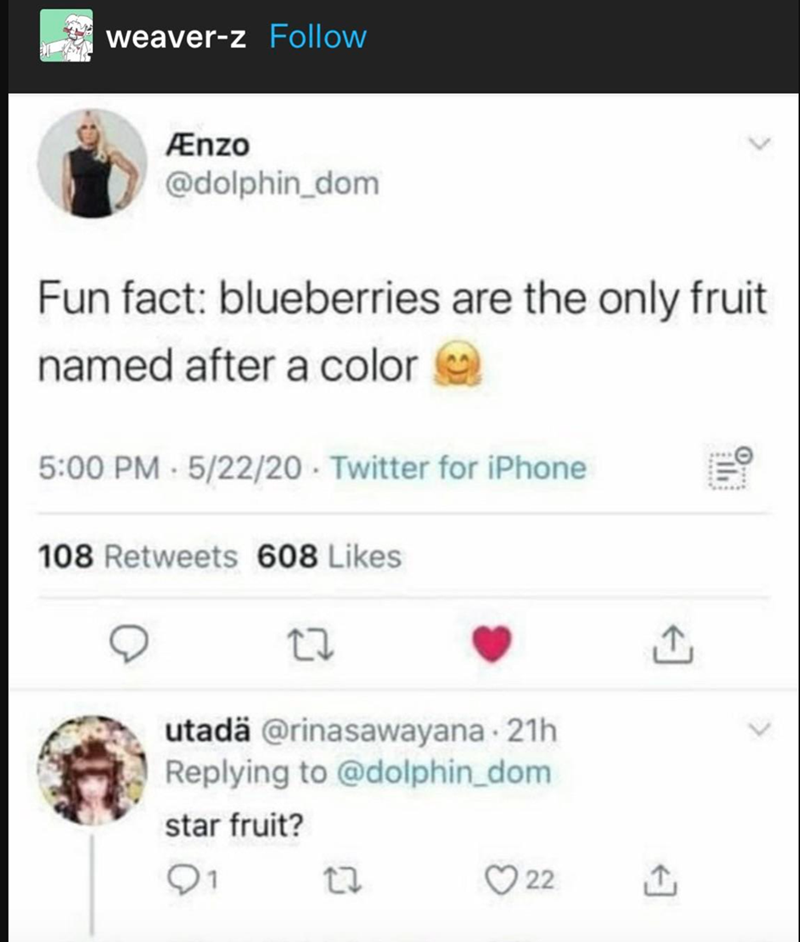Open Ænzo's profile picture
Screen dimensions: 800x942
click(92, 162)
